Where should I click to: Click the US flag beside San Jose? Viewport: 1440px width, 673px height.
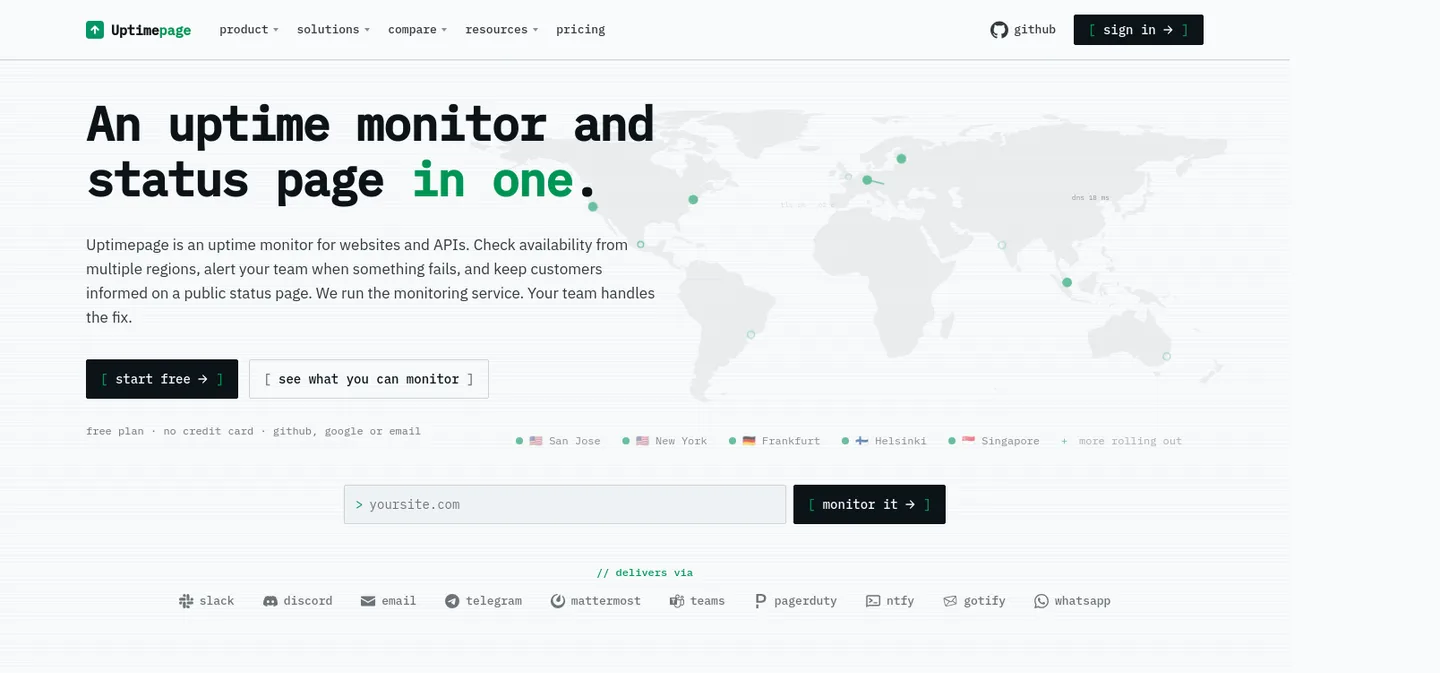[x=536, y=441]
